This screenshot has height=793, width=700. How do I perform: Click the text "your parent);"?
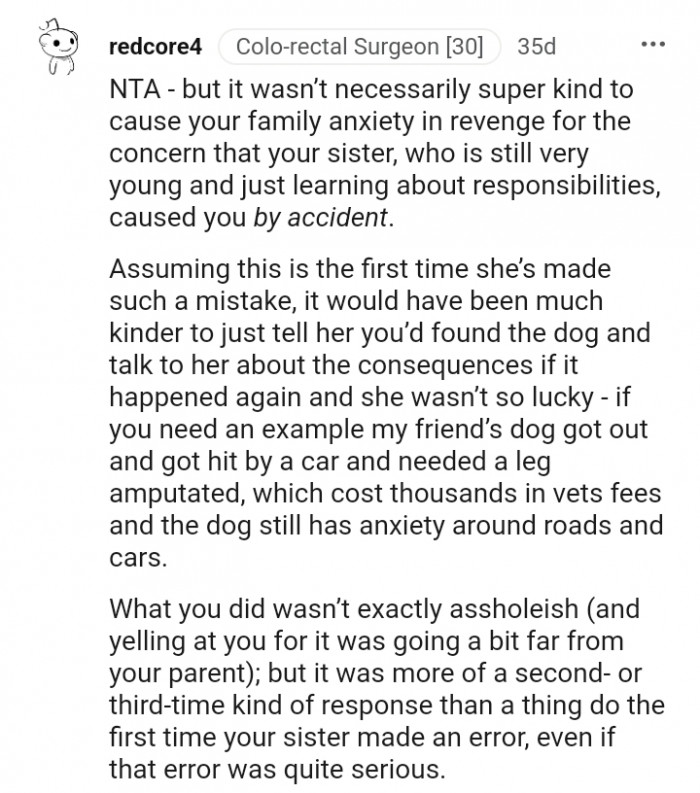[x=171, y=673]
